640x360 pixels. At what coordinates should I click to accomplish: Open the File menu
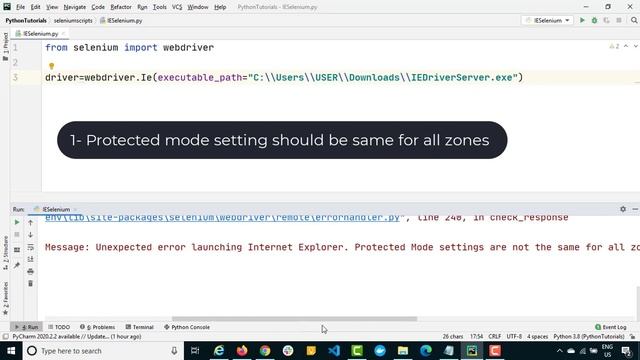pyautogui.click(x=20, y=7)
